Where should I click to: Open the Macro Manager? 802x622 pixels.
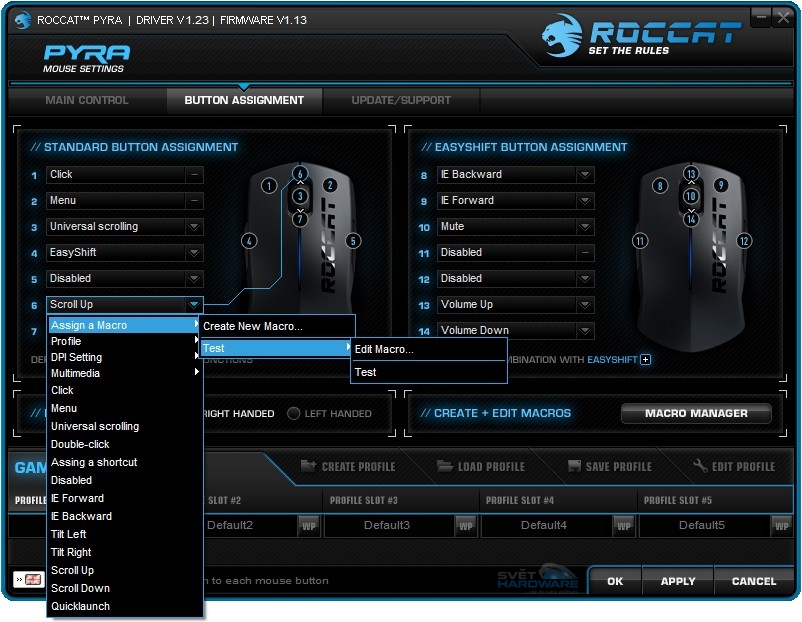pos(697,413)
